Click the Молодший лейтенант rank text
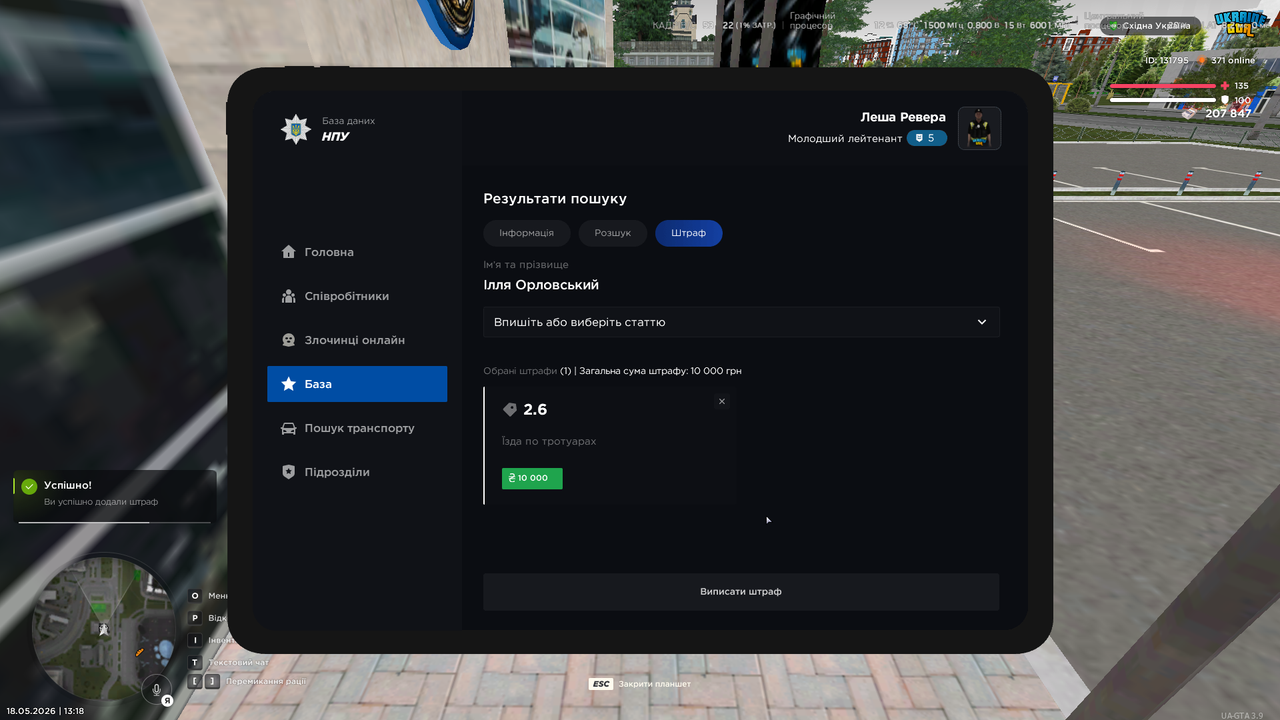 pyautogui.click(x=845, y=138)
